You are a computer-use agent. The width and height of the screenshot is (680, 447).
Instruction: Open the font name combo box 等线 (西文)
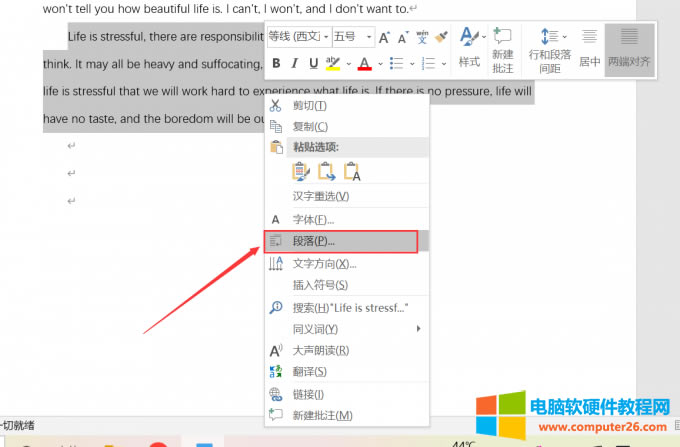[x=299, y=37]
